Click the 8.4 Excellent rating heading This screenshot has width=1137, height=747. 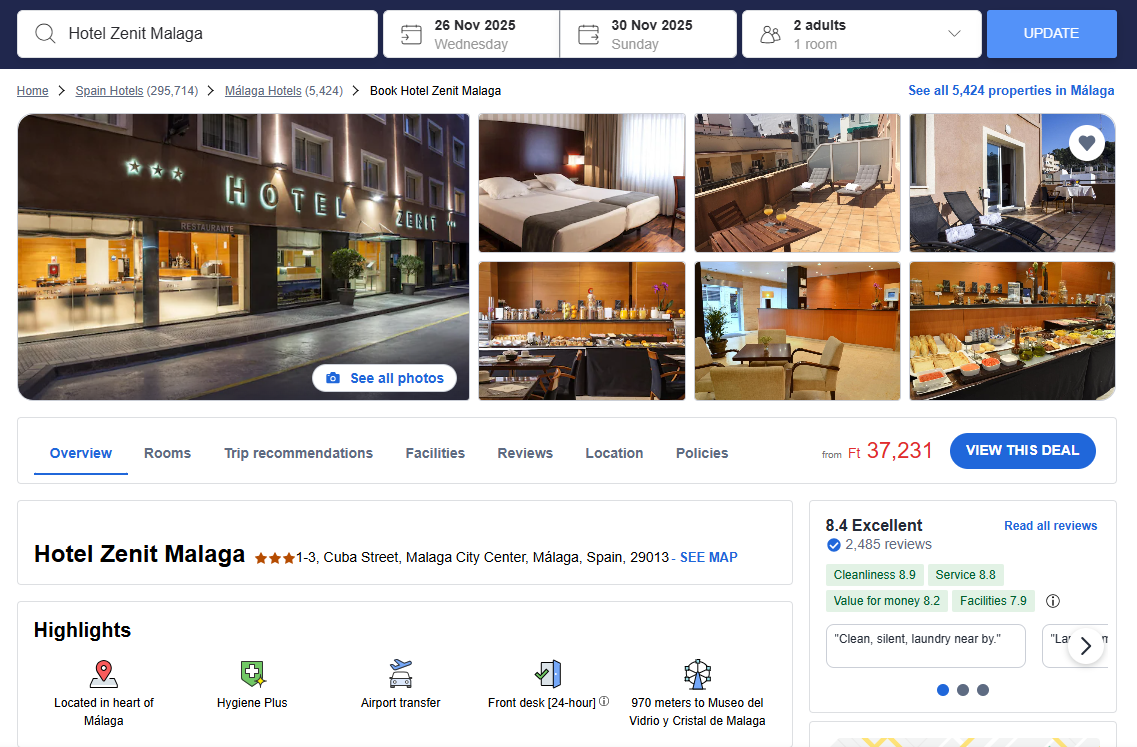874,525
